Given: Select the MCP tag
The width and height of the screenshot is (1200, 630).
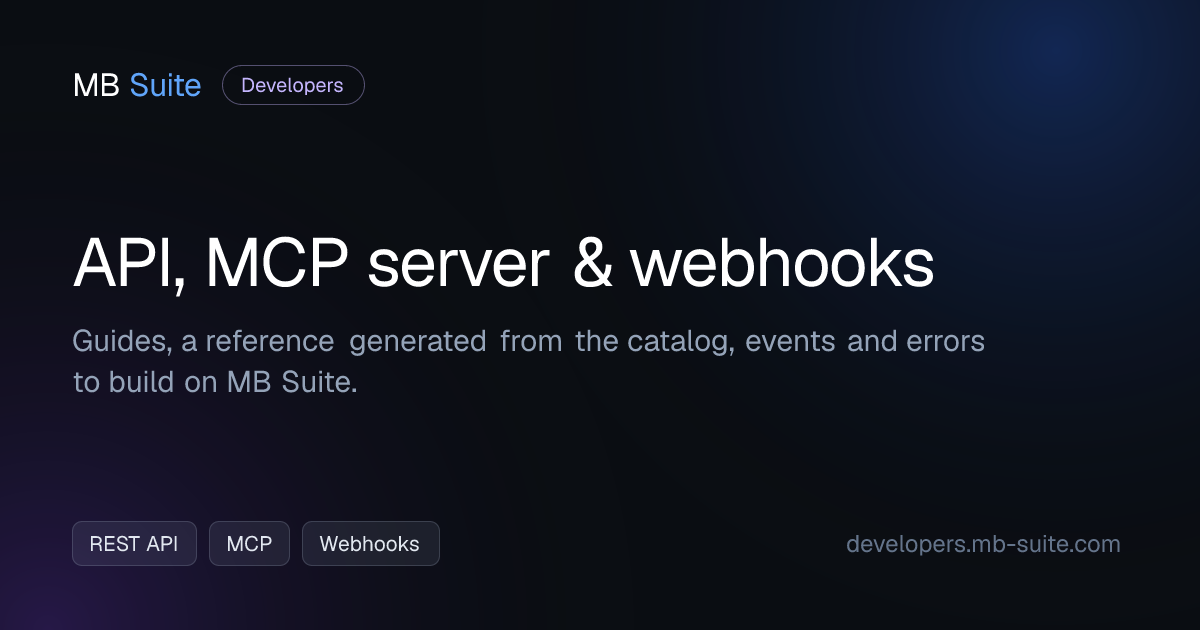Looking at the screenshot, I should click(249, 544).
